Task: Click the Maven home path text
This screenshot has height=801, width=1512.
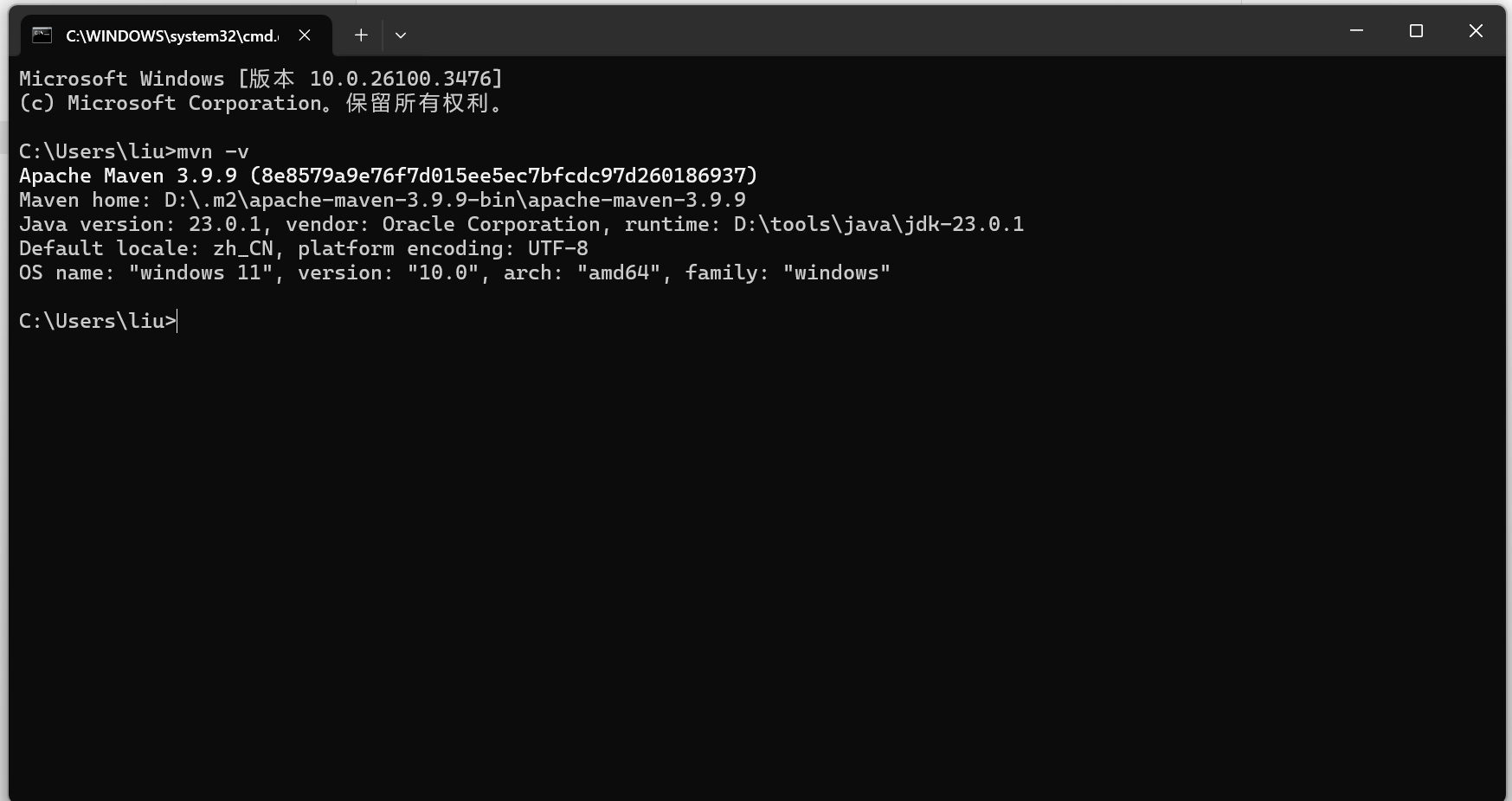Action: pyautogui.click(x=454, y=200)
